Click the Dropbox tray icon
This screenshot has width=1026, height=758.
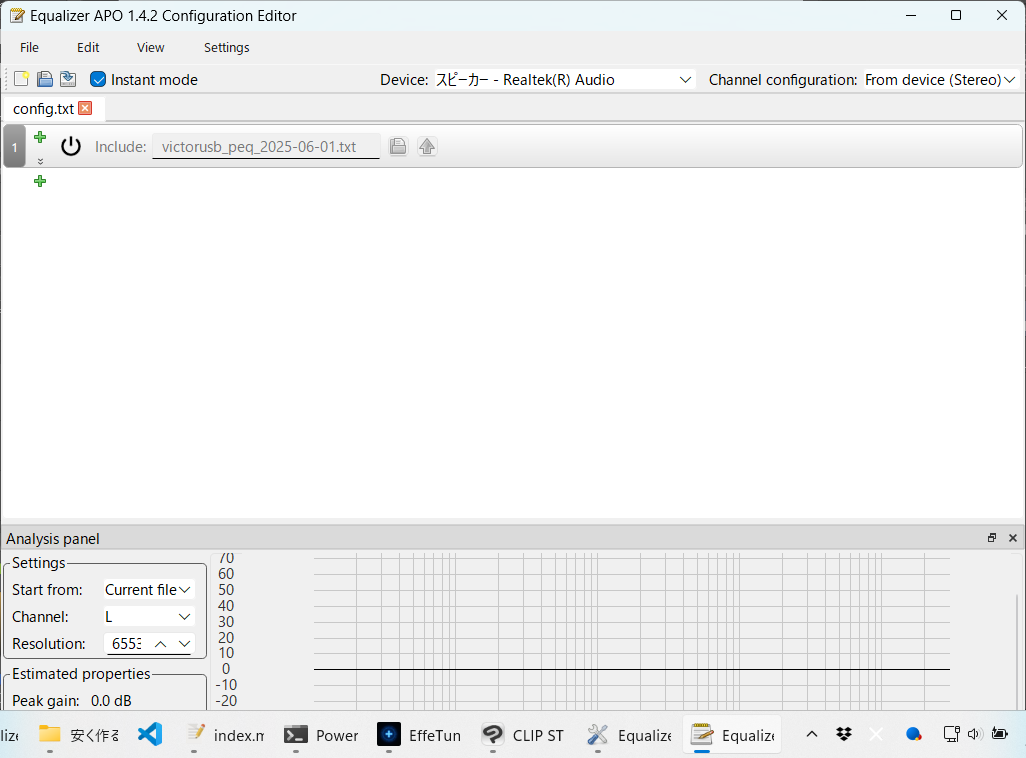(x=844, y=734)
